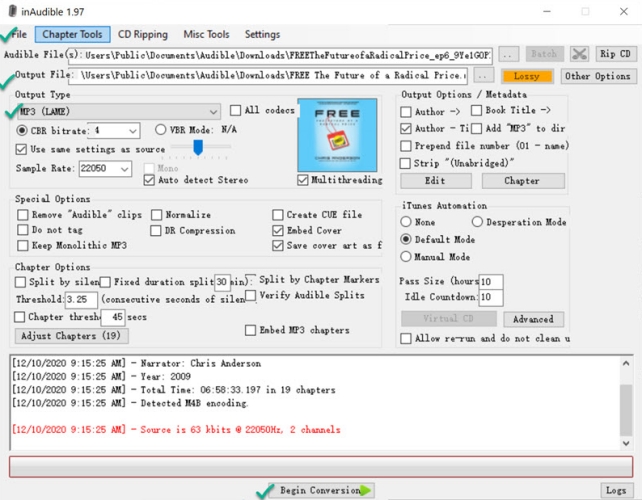Viewport: 642px width, 500px height.
Task: Enable the Author -> checkbox
Action: click(406, 112)
